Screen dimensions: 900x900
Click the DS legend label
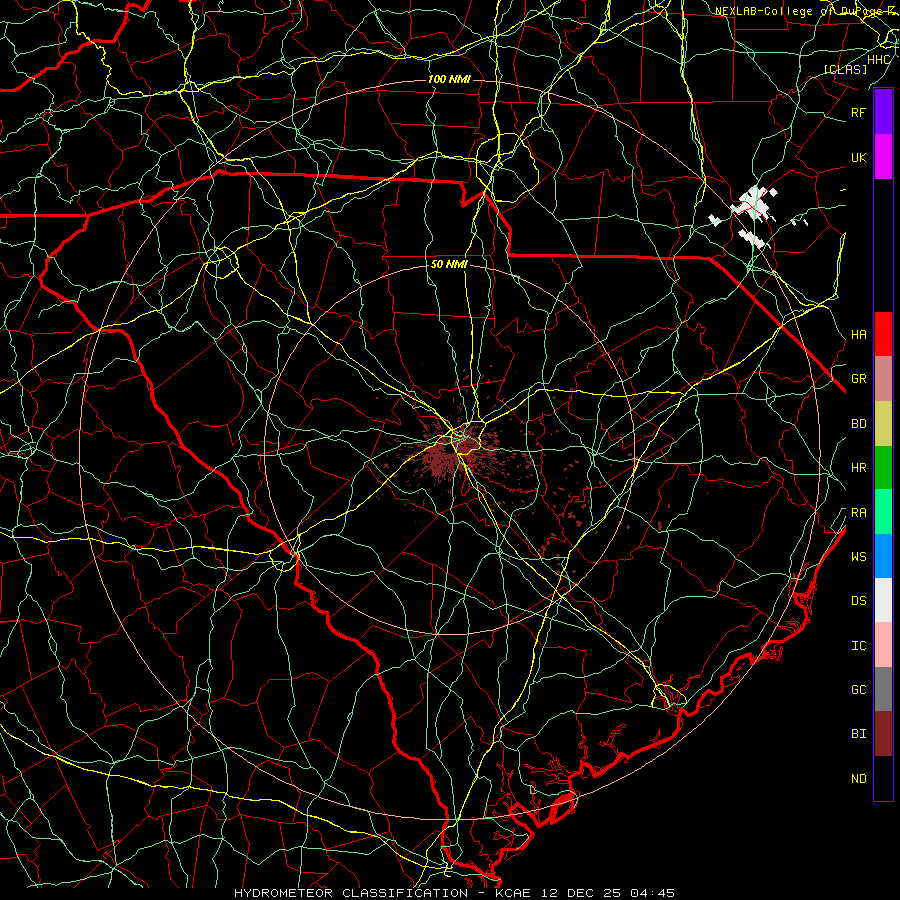pyautogui.click(x=858, y=601)
